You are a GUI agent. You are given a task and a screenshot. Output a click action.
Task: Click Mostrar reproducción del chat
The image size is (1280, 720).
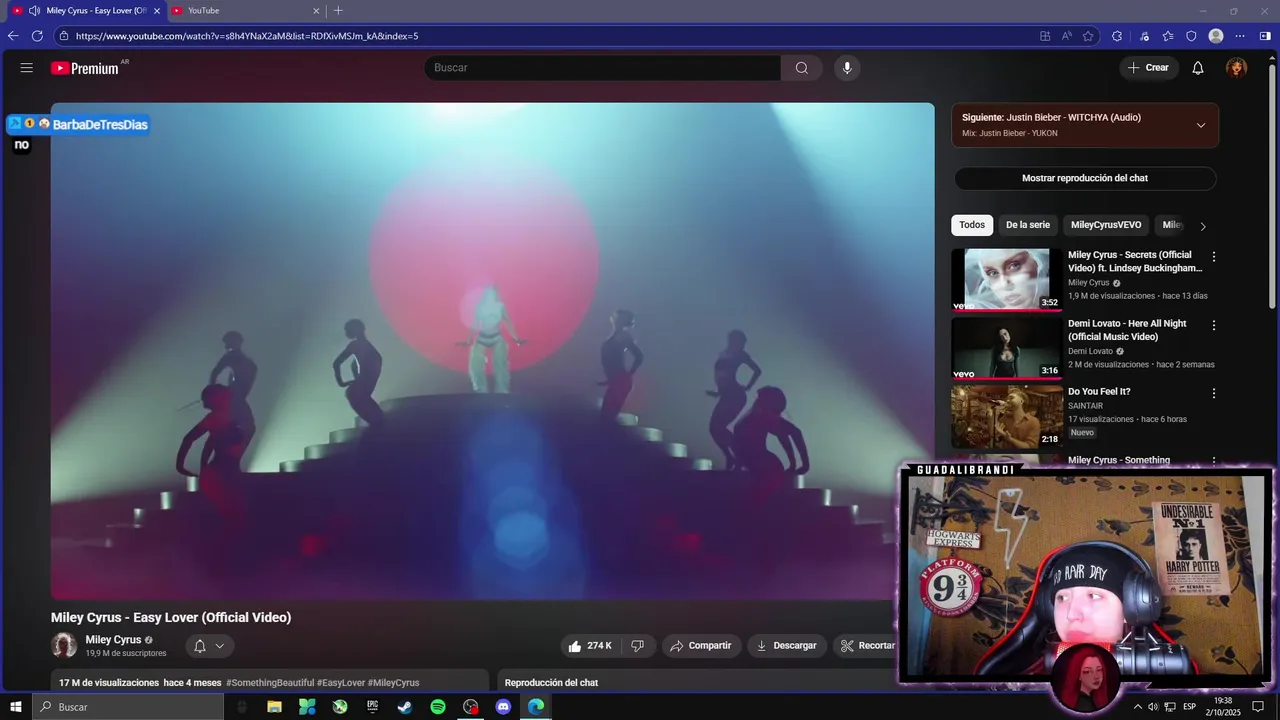pos(1085,178)
